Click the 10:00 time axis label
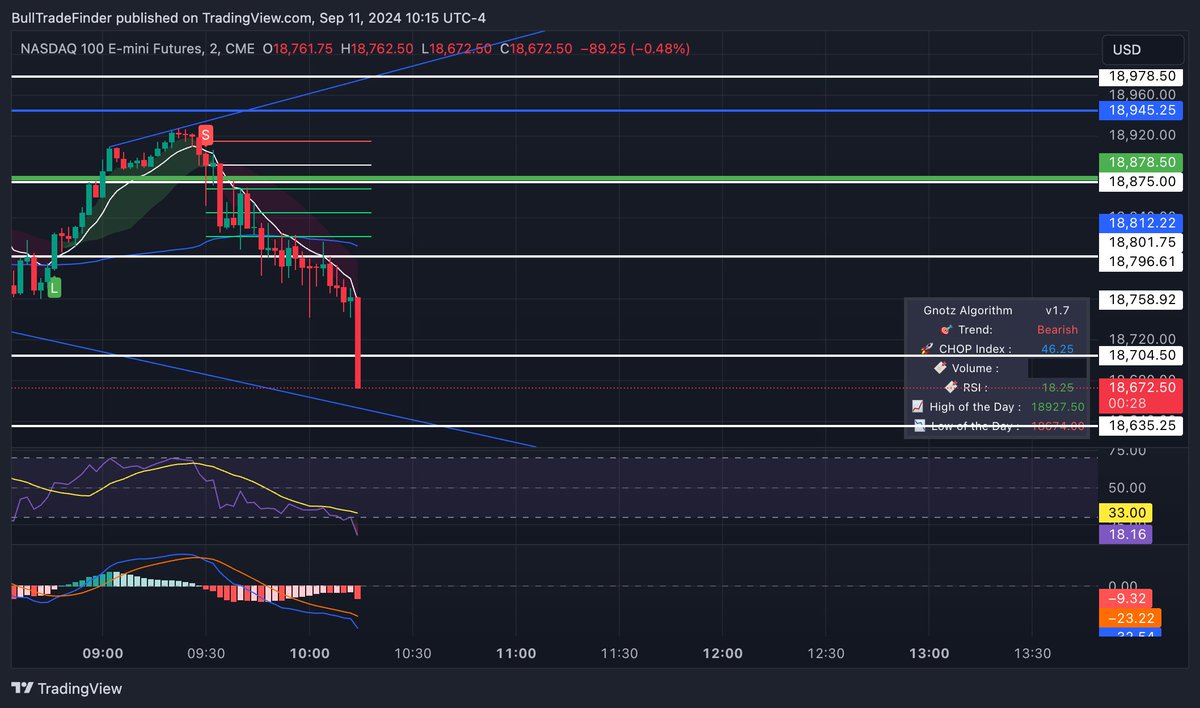1200x708 pixels. click(309, 653)
